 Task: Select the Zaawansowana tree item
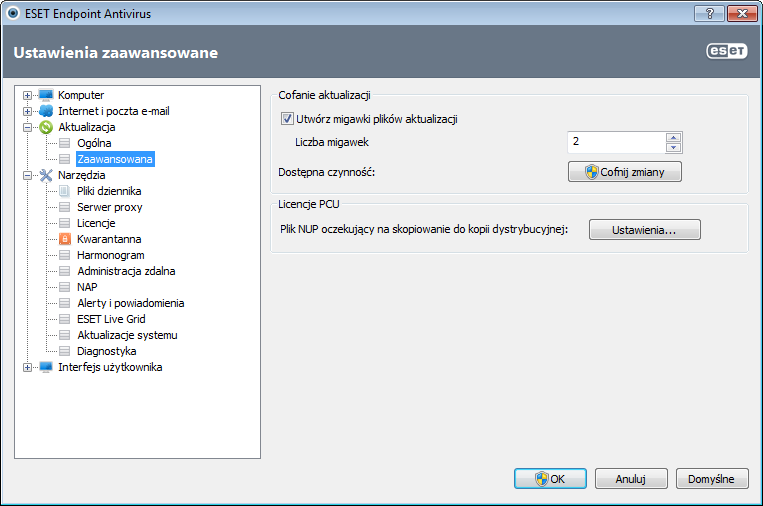click(115, 159)
